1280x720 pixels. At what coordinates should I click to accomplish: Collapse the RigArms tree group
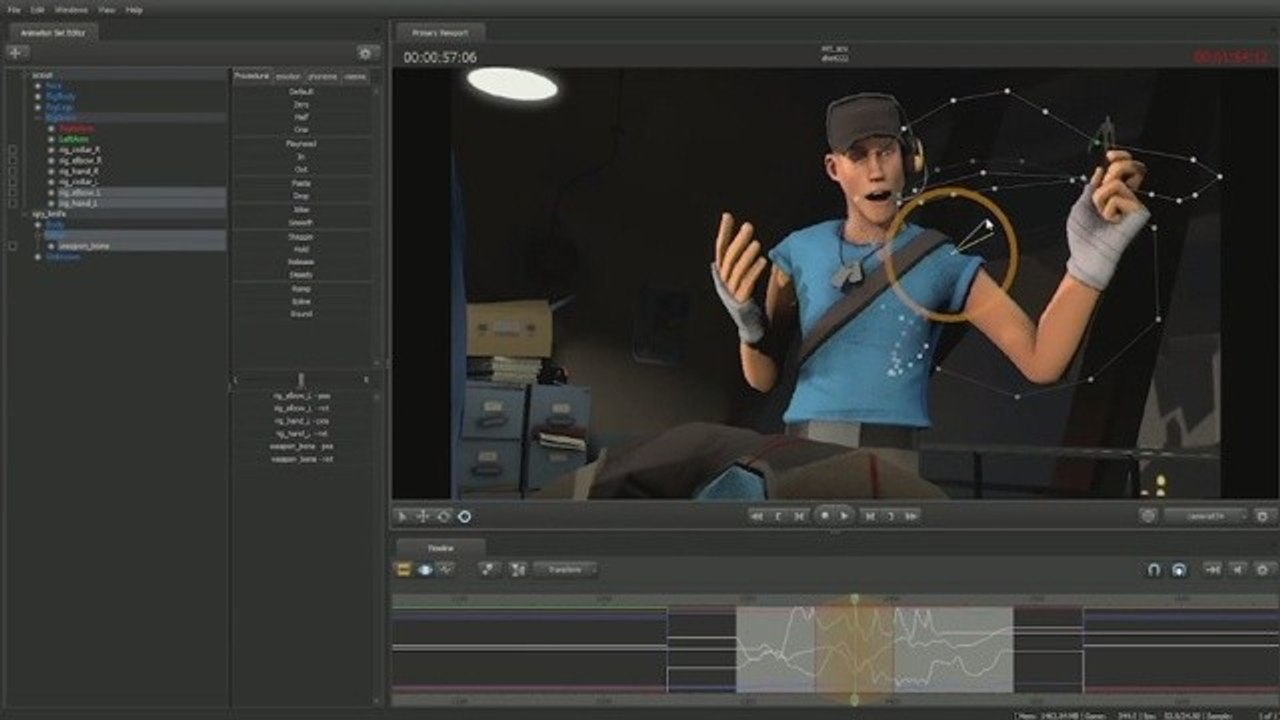[x=38, y=118]
